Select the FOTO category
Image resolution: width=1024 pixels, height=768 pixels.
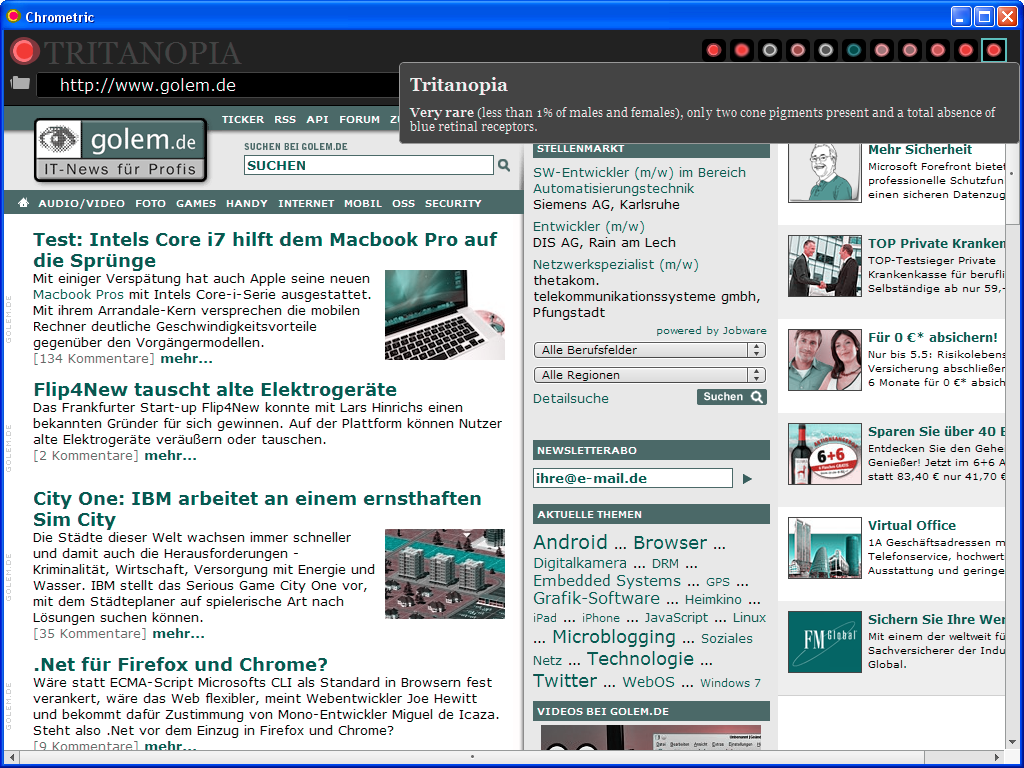coord(150,203)
